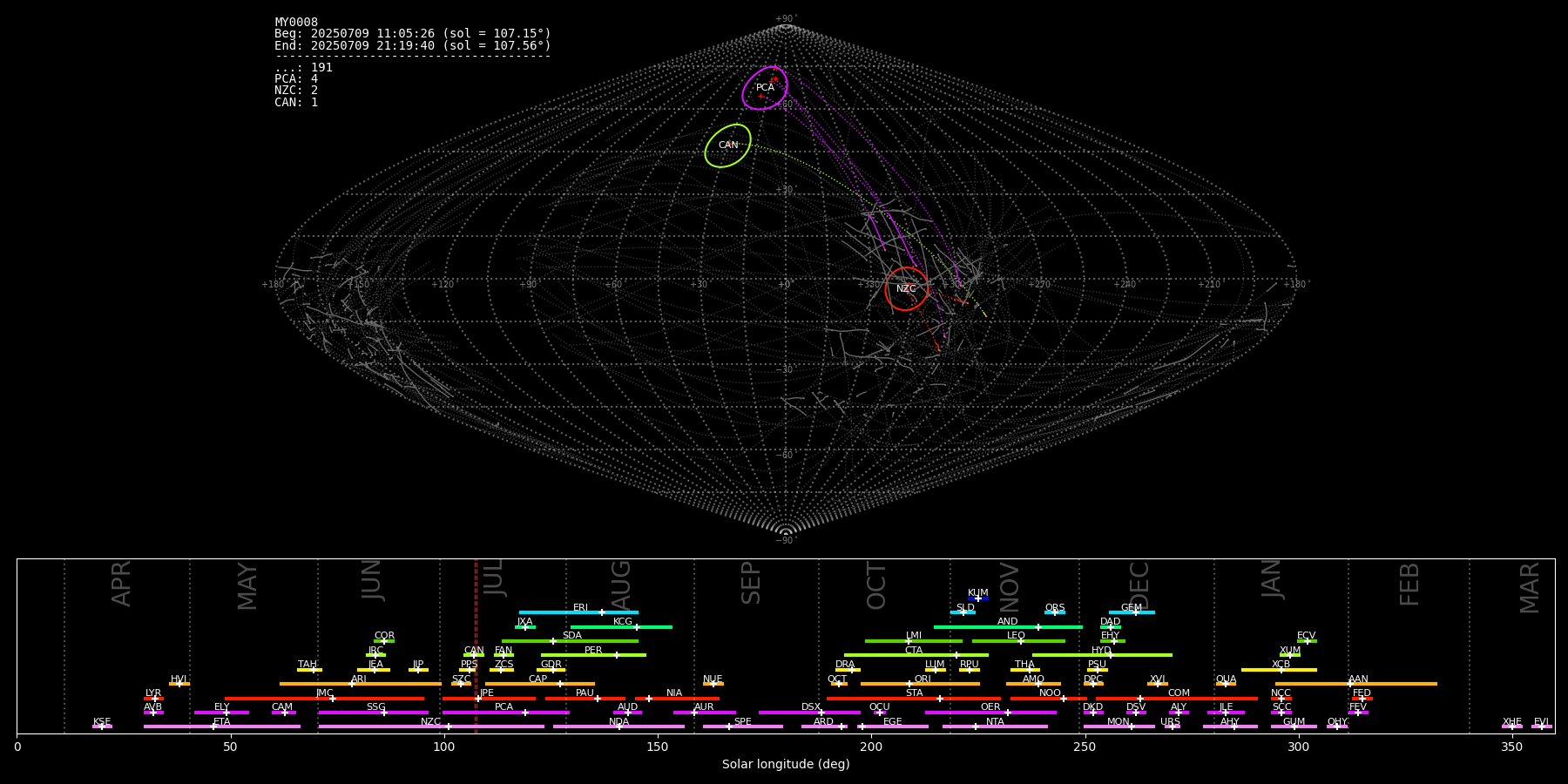Click the SSG shower bar
1568x784 pixels.
pyautogui.click(x=374, y=713)
